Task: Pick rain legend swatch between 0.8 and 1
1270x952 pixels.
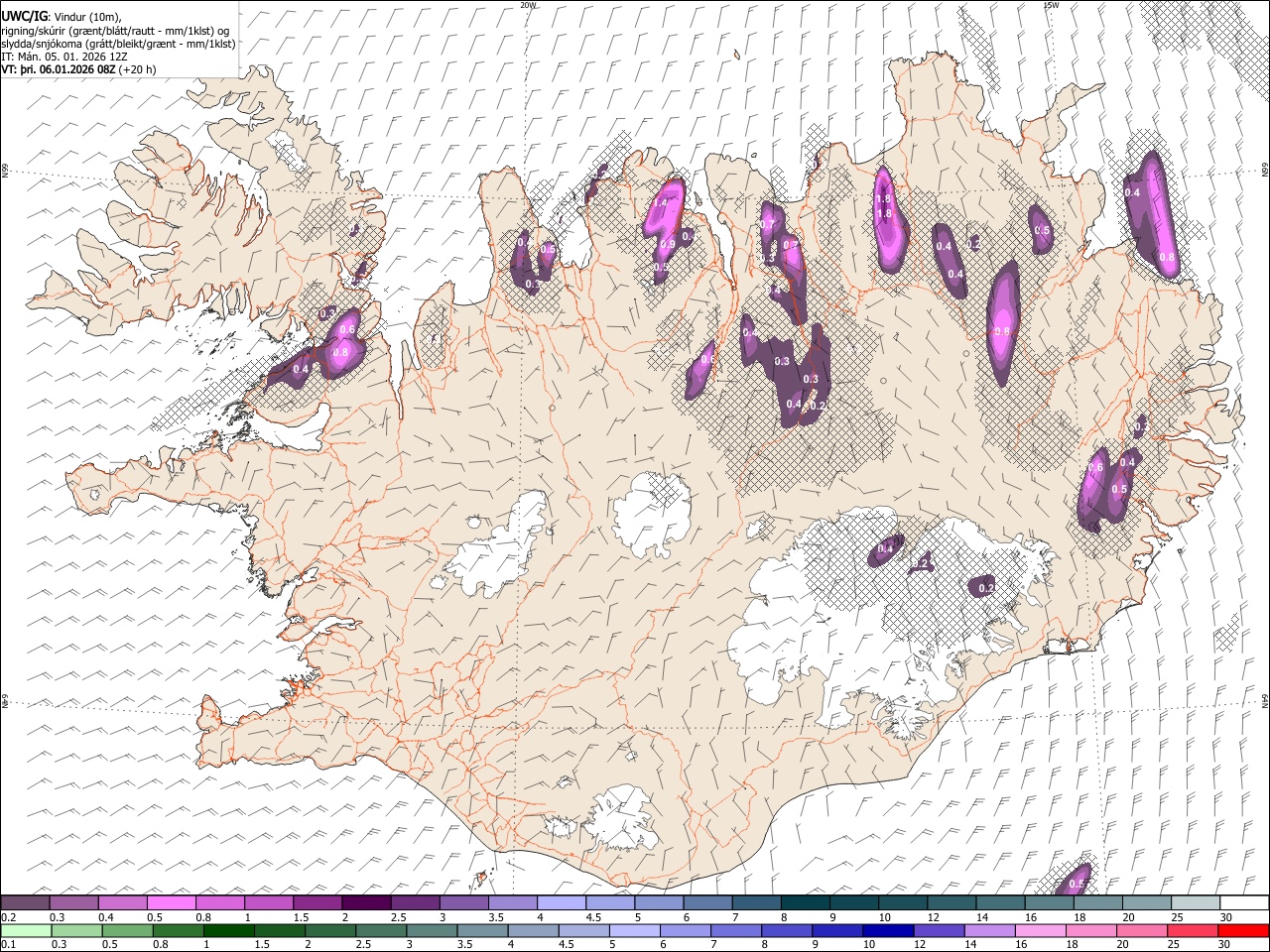Action: tap(179, 930)
